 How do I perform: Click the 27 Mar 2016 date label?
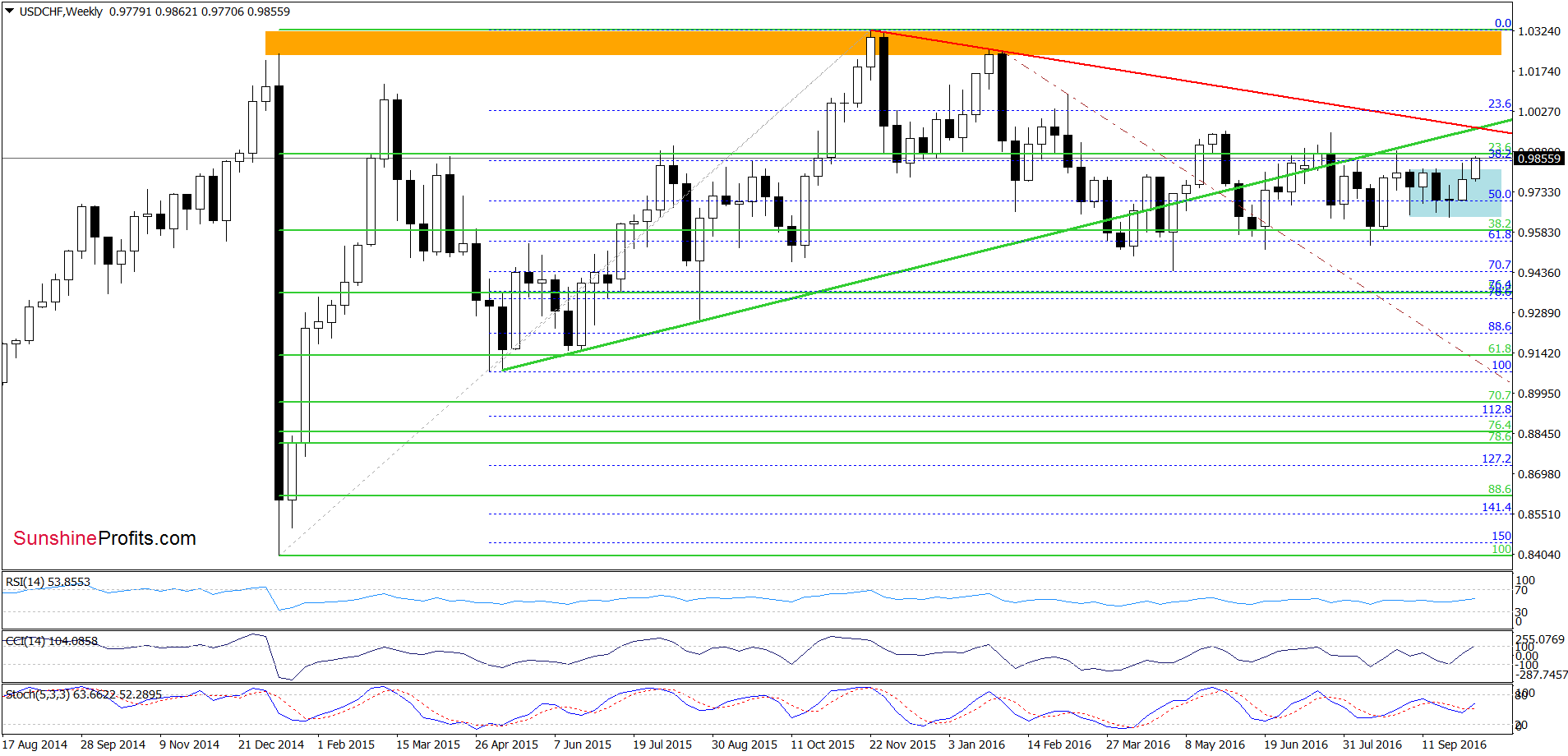(1138, 744)
